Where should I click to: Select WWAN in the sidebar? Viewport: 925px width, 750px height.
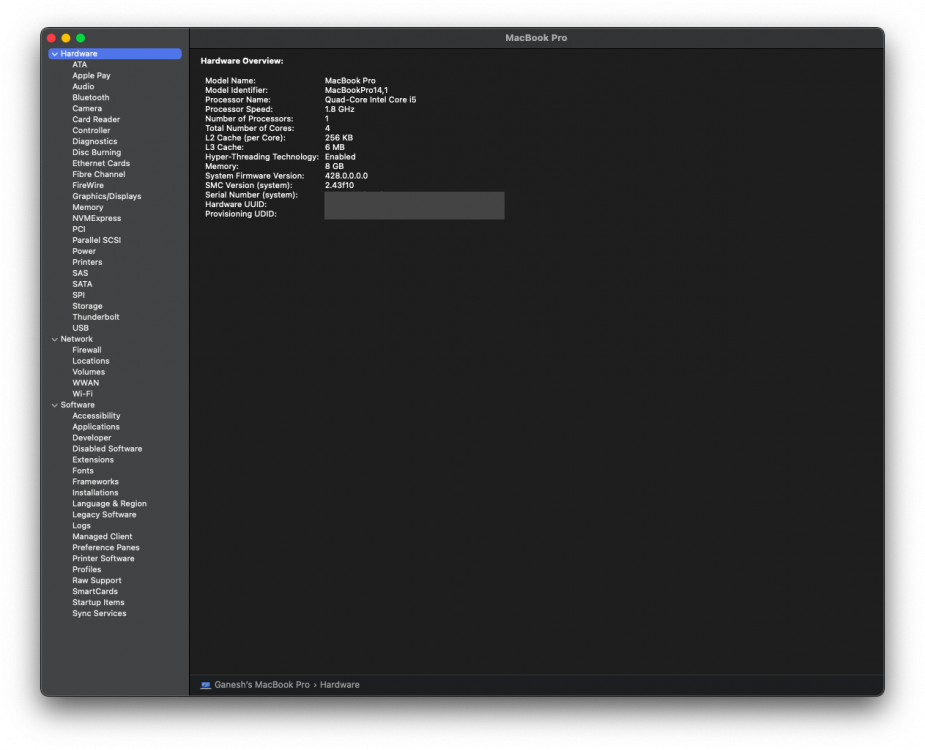click(86, 383)
